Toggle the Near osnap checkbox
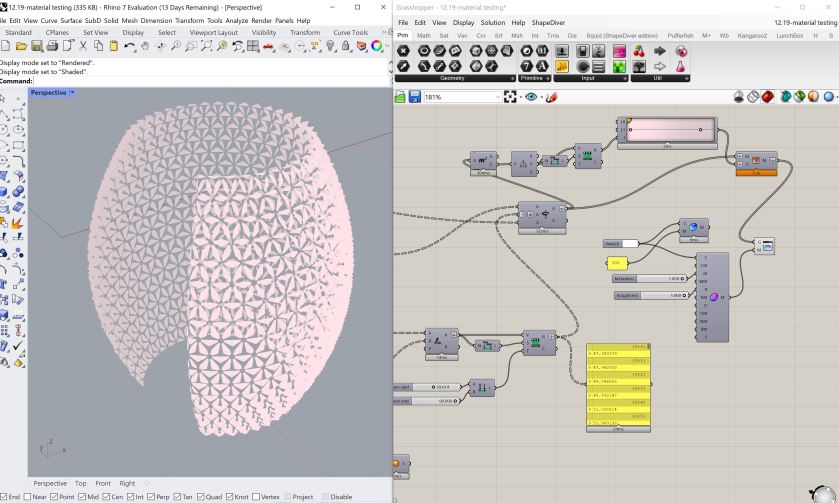The width and height of the screenshot is (839, 503). click(27, 497)
